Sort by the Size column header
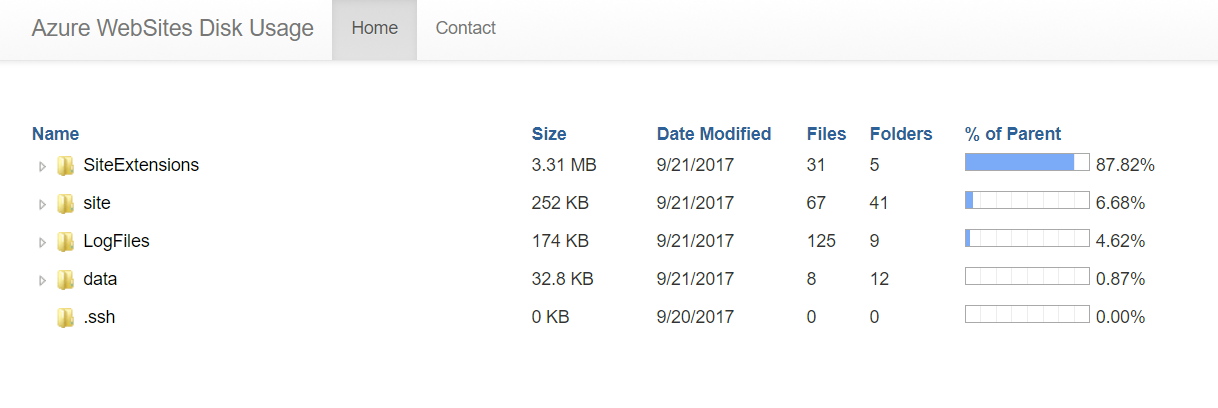This screenshot has width=1218, height=408. [549, 134]
